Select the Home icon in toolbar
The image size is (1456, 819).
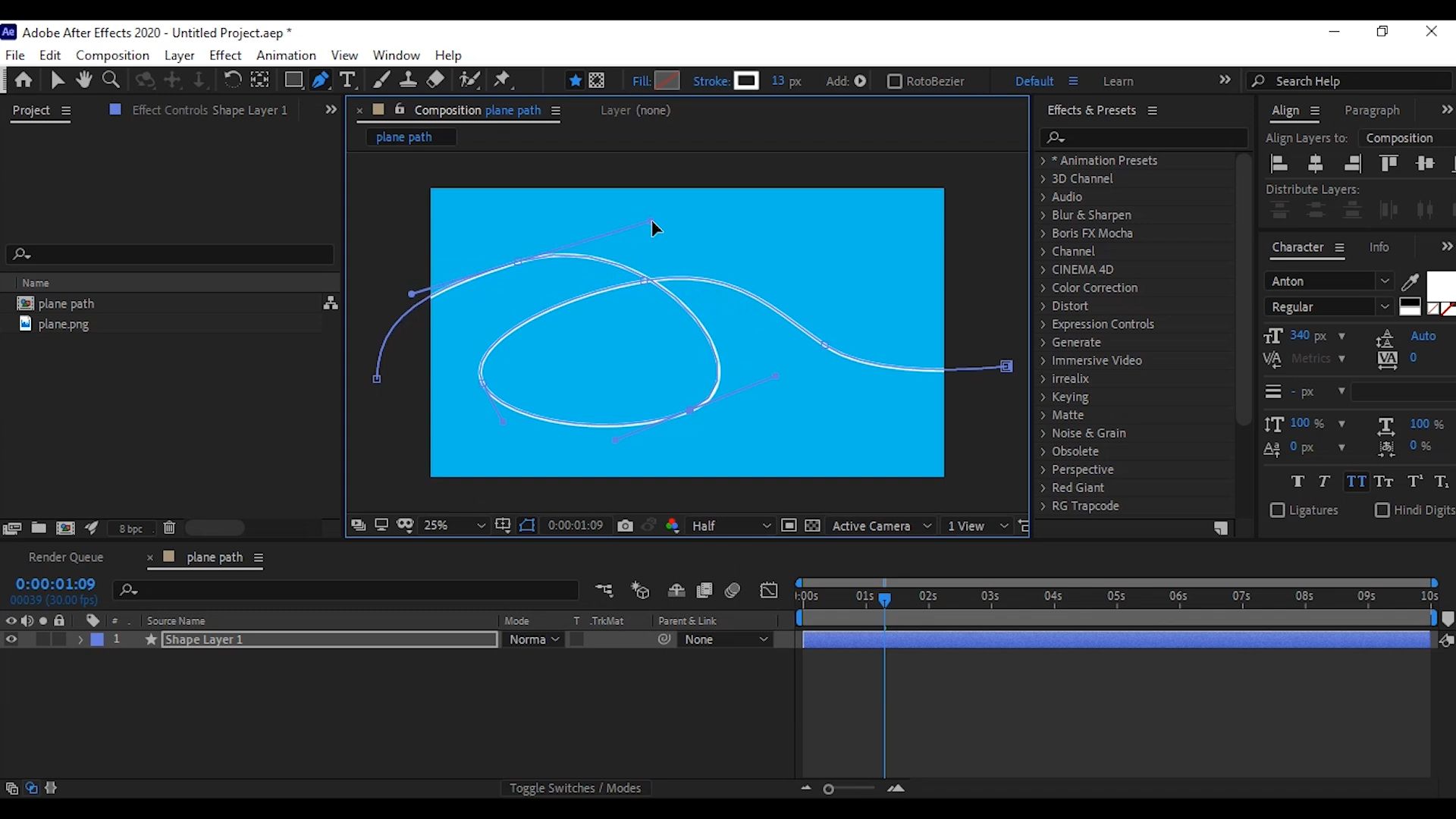(x=24, y=80)
